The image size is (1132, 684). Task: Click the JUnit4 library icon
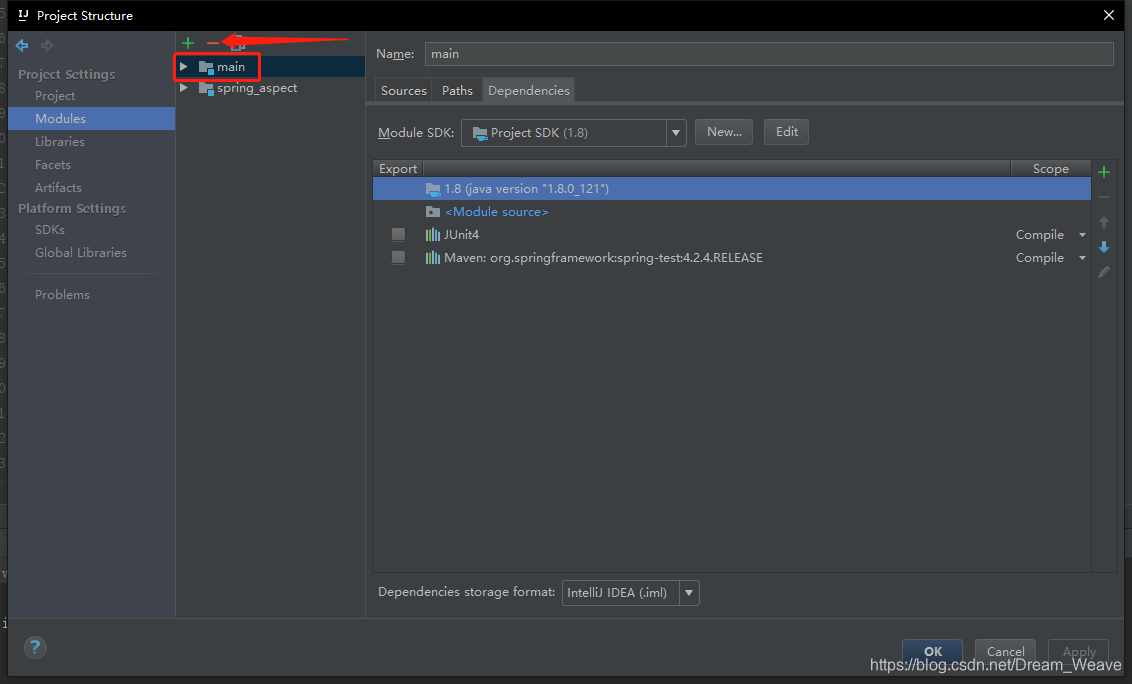(432, 235)
